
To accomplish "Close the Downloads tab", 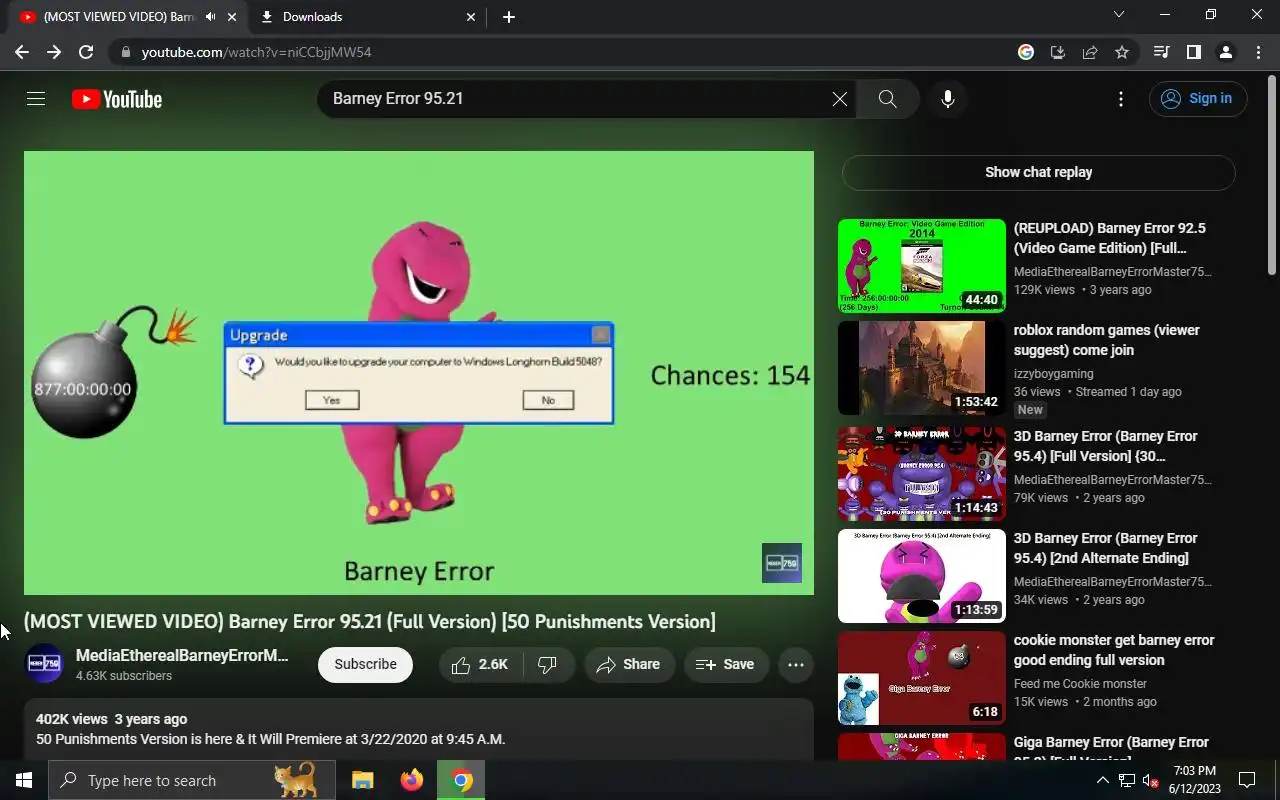I will pyautogui.click(x=471, y=17).
